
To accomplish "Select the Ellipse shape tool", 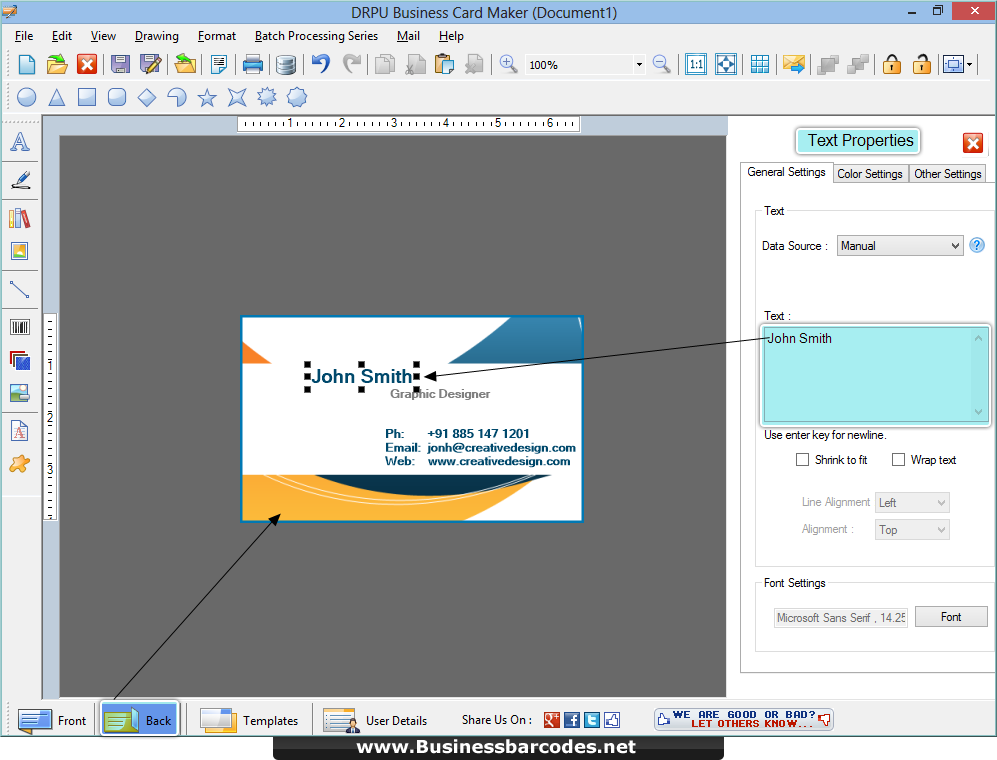I will pyautogui.click(x=26, y=97).
